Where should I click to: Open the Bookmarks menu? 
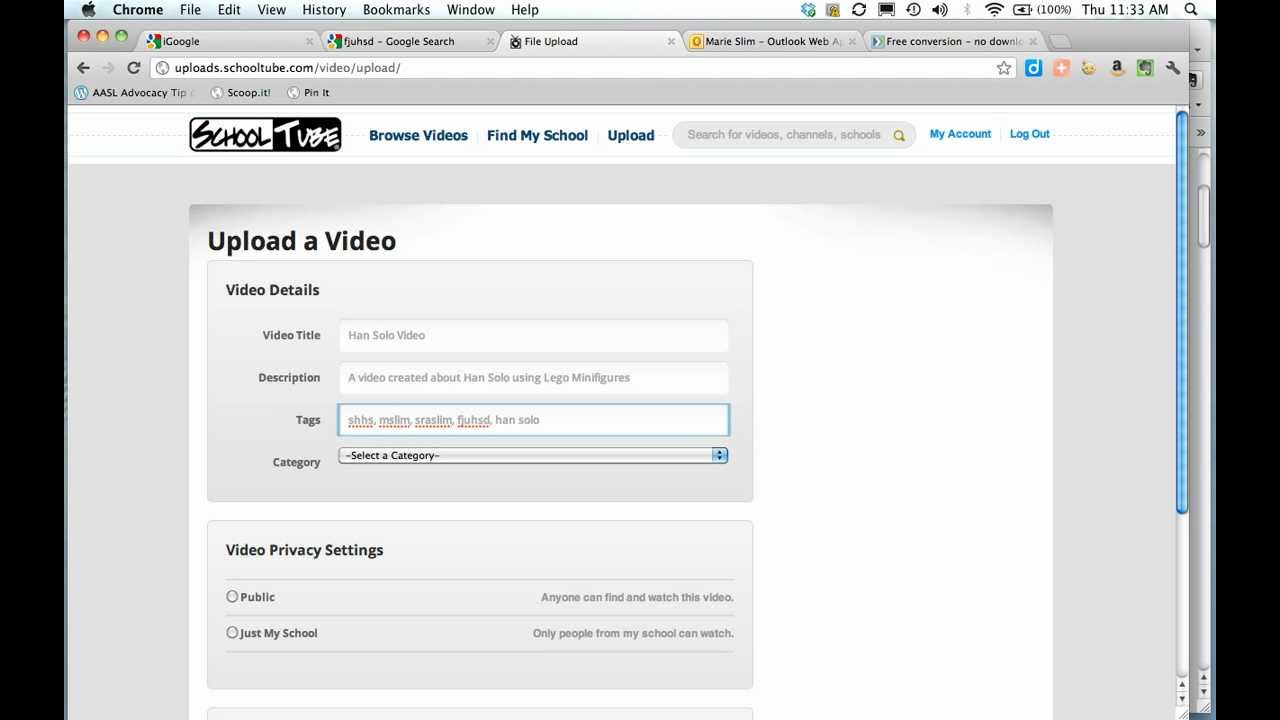tap(396, 9)
